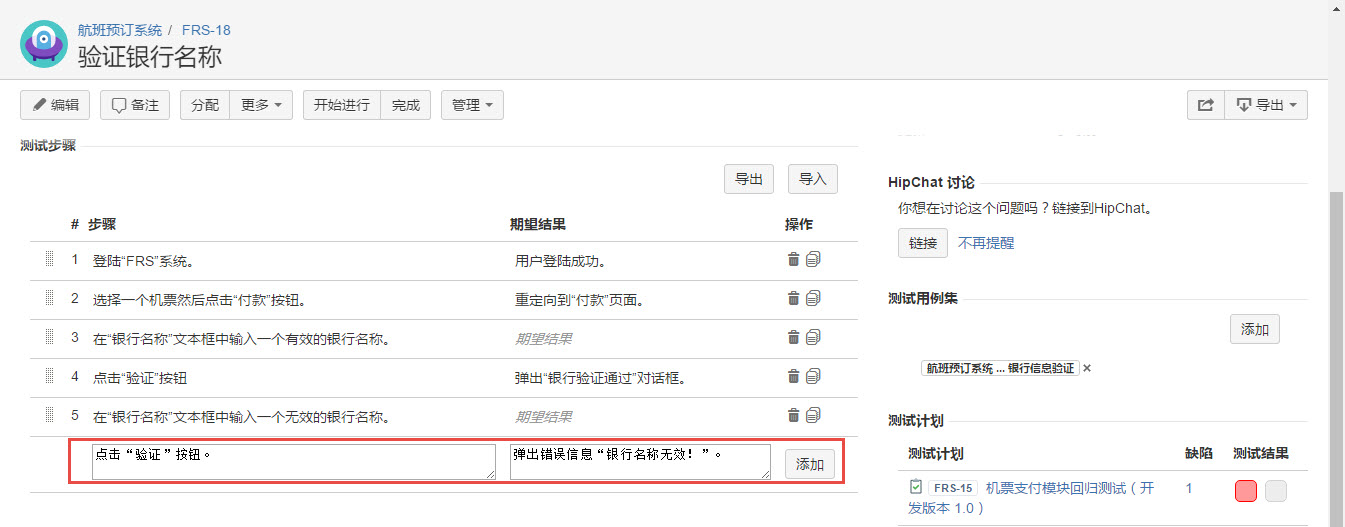
Task: Grab the drag handle of step 1
Action: pyautogui.click(x=48, y=260)
